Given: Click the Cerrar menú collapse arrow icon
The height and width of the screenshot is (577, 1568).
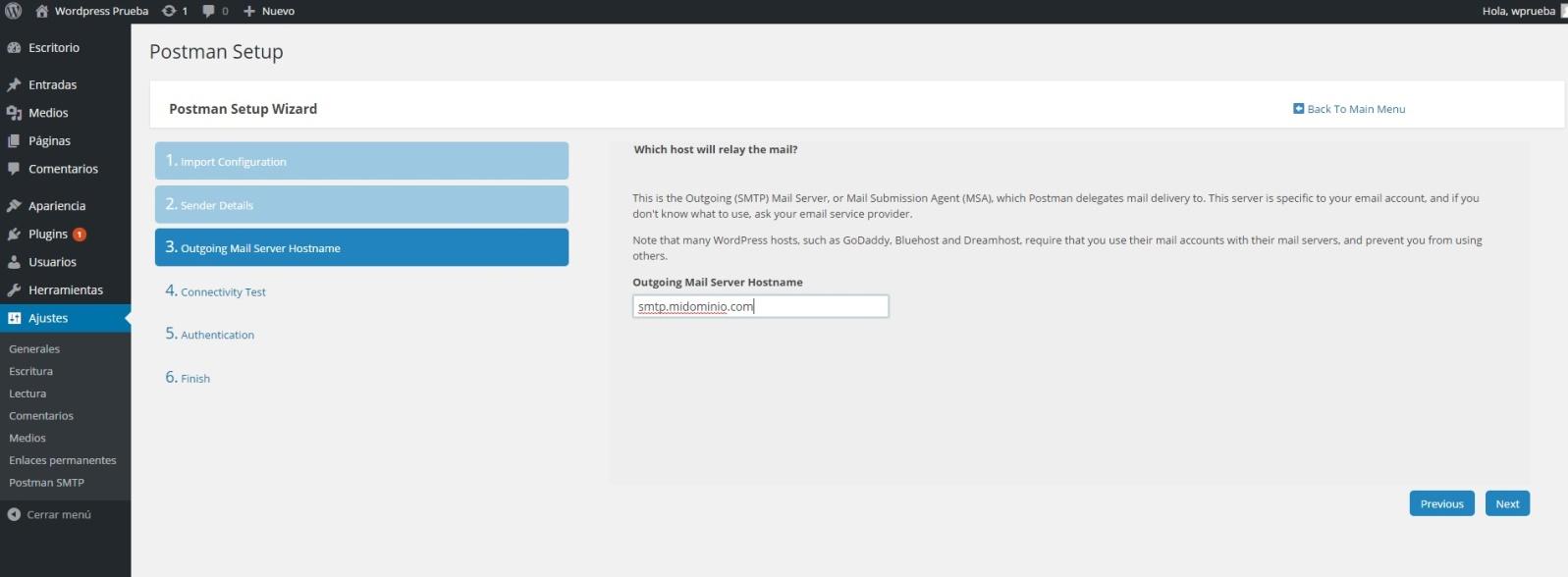Looking at the screenshot, I should point(14,514).
